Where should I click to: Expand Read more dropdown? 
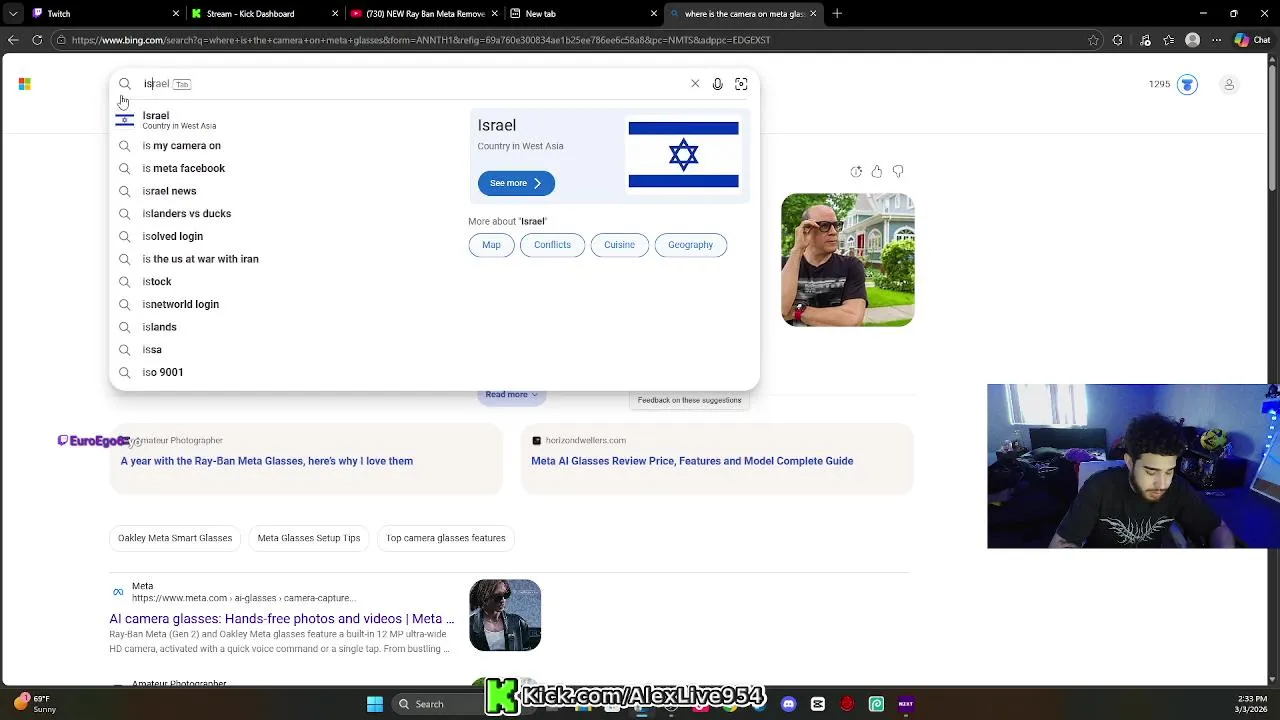tap(511, 395)
